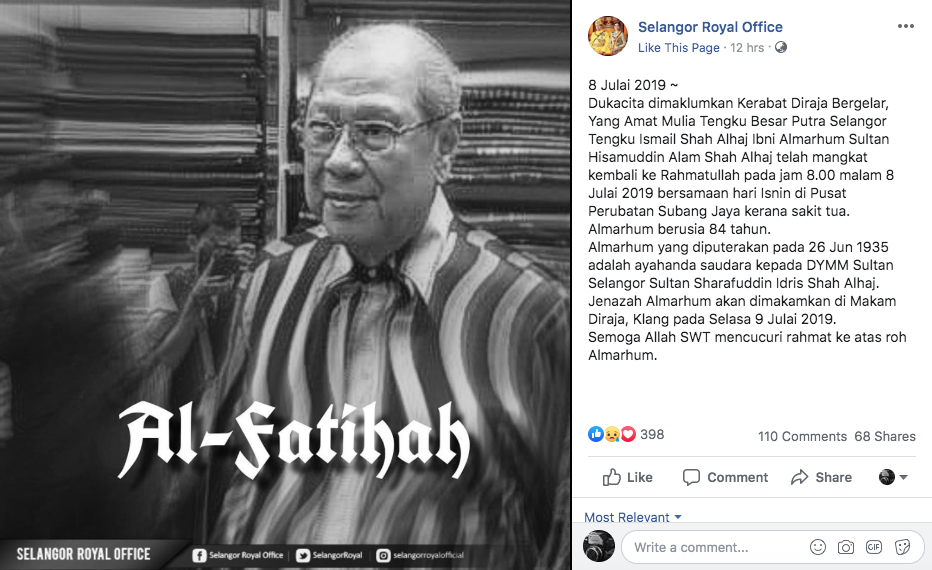View the 68 Shares list
Viewport: 932px width, 570px height.
pos(884,436)
